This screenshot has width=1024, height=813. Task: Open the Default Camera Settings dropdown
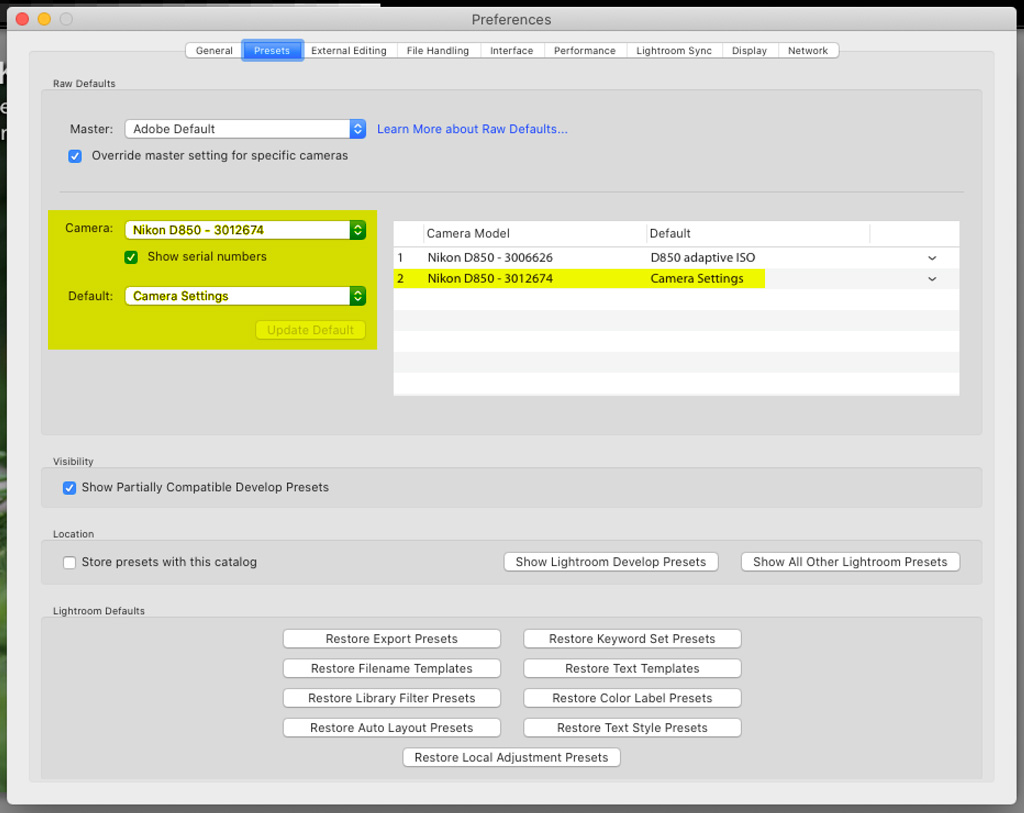[x=245, y=296]
